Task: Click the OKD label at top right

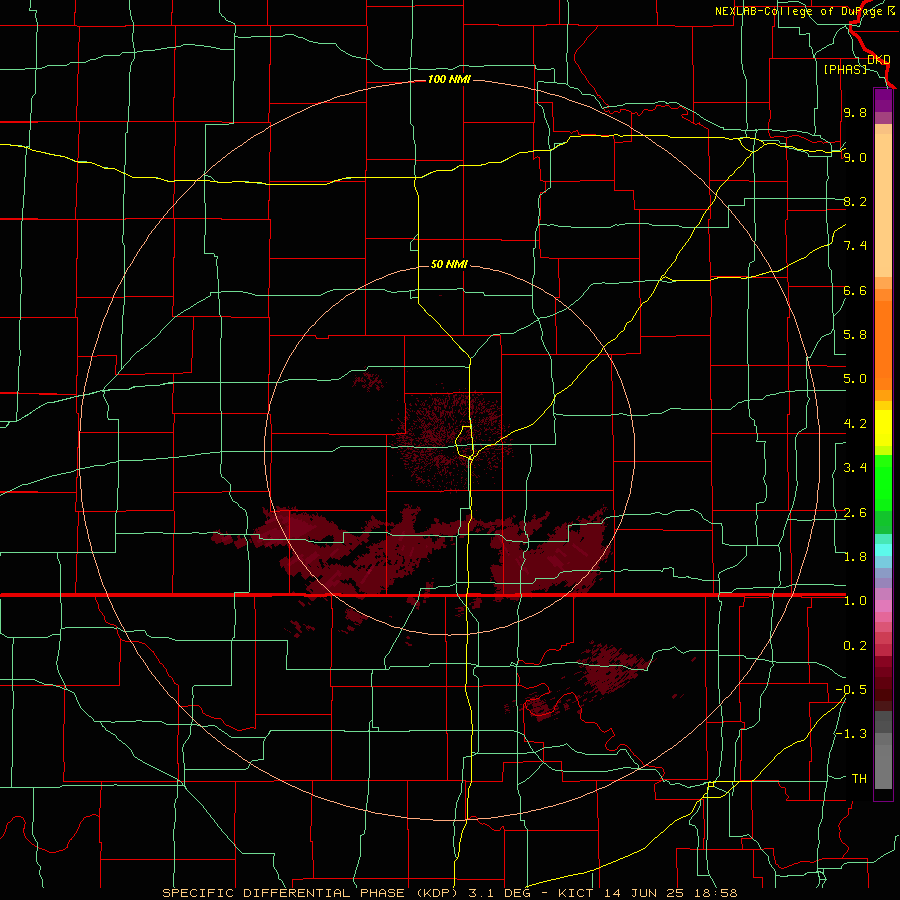Action: [879, 59]
